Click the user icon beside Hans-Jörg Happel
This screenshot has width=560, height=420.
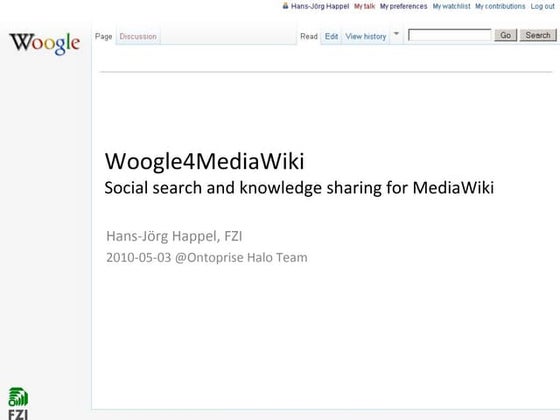(285, 6)
